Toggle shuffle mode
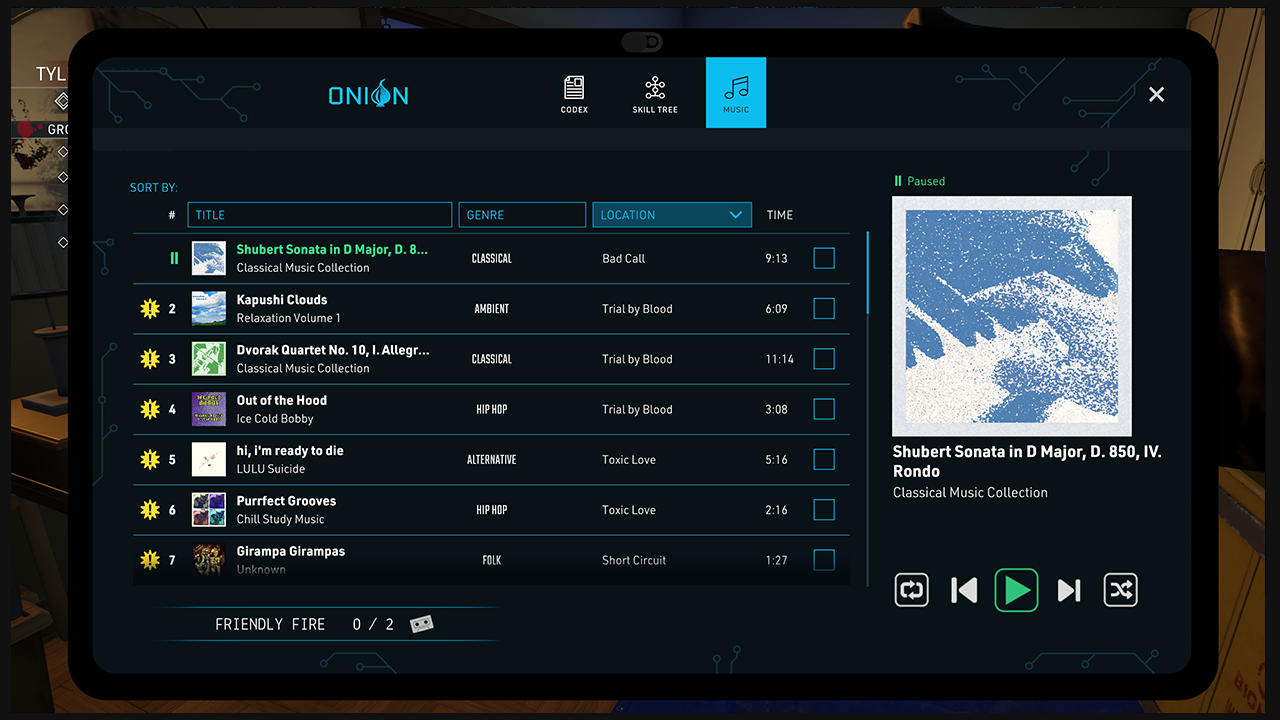This screenshot has width=1280, height=720. [1121, 590]
